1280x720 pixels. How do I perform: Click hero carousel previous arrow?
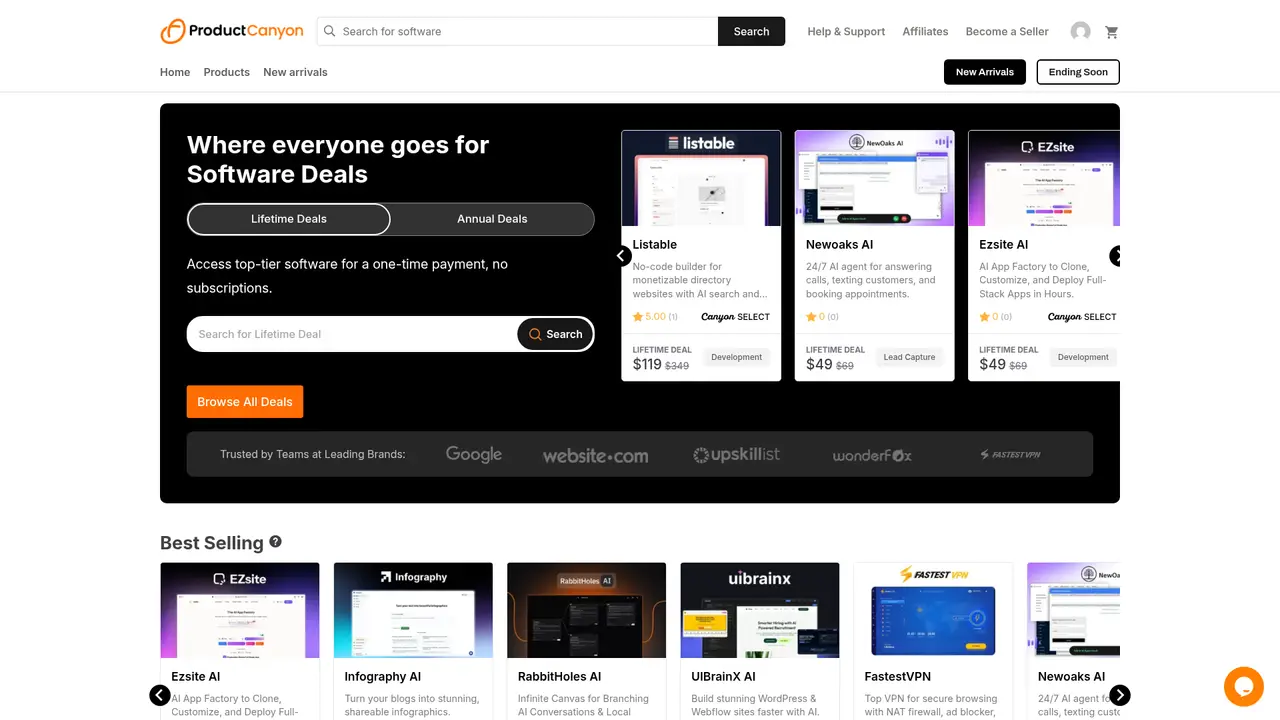point(622,256)
